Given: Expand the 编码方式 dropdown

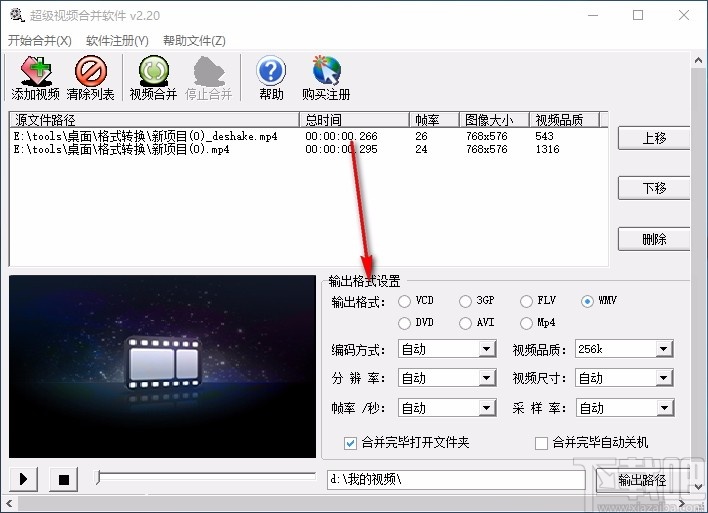Looking at the screenshot, I should pyautogui.click(x=486, y=349).
